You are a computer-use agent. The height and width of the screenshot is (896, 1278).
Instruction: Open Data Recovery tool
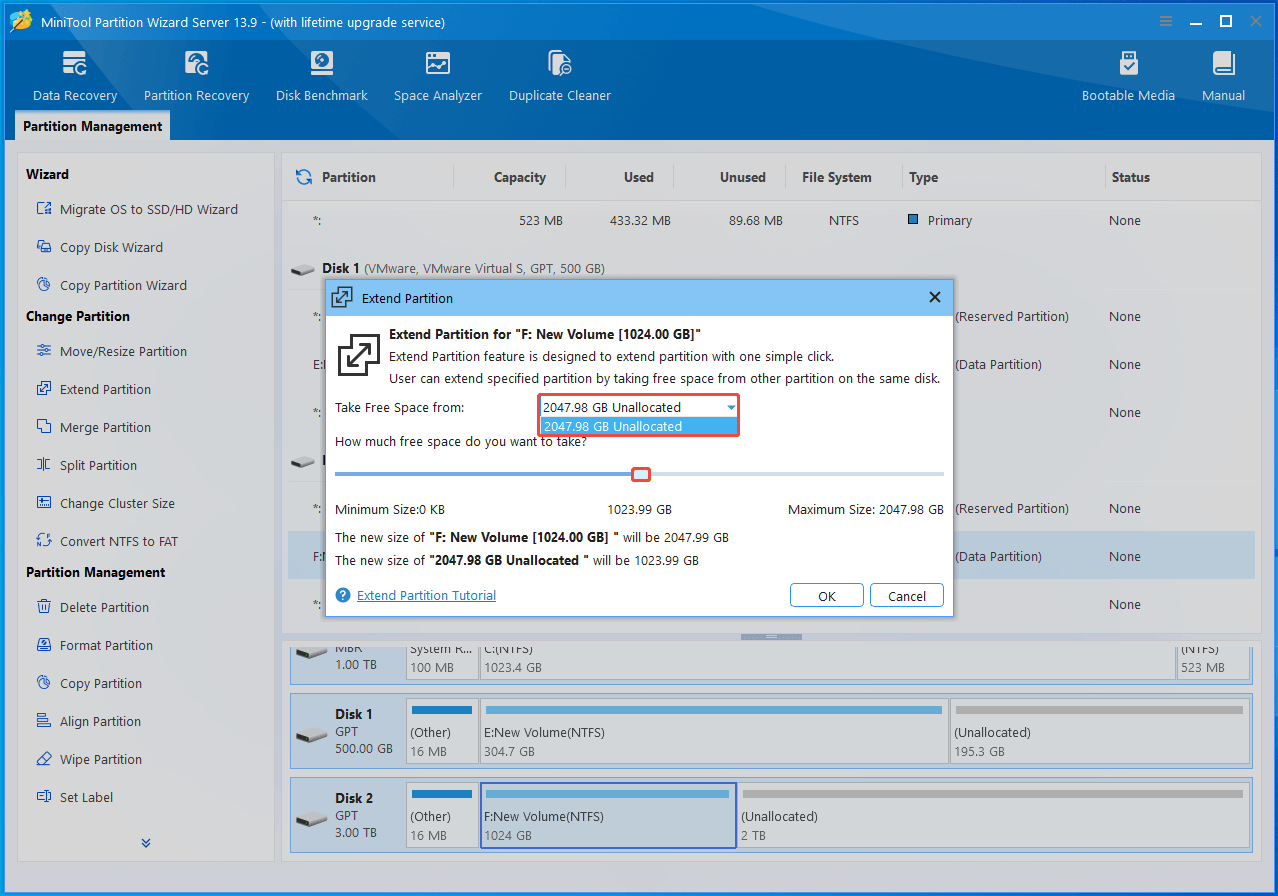(75, 77)
